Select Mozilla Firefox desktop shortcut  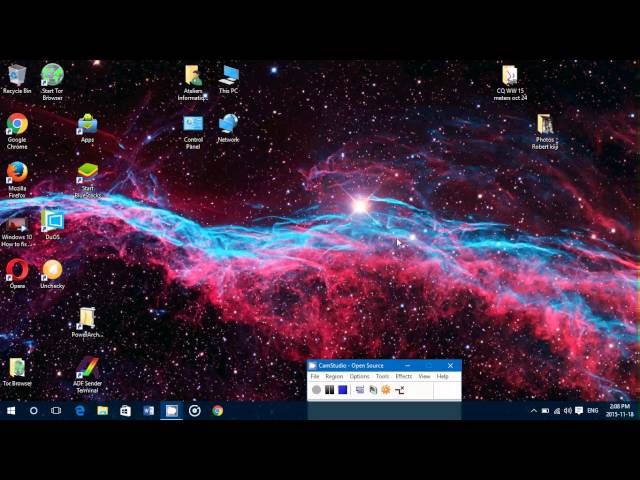click(x=17, y=180)
